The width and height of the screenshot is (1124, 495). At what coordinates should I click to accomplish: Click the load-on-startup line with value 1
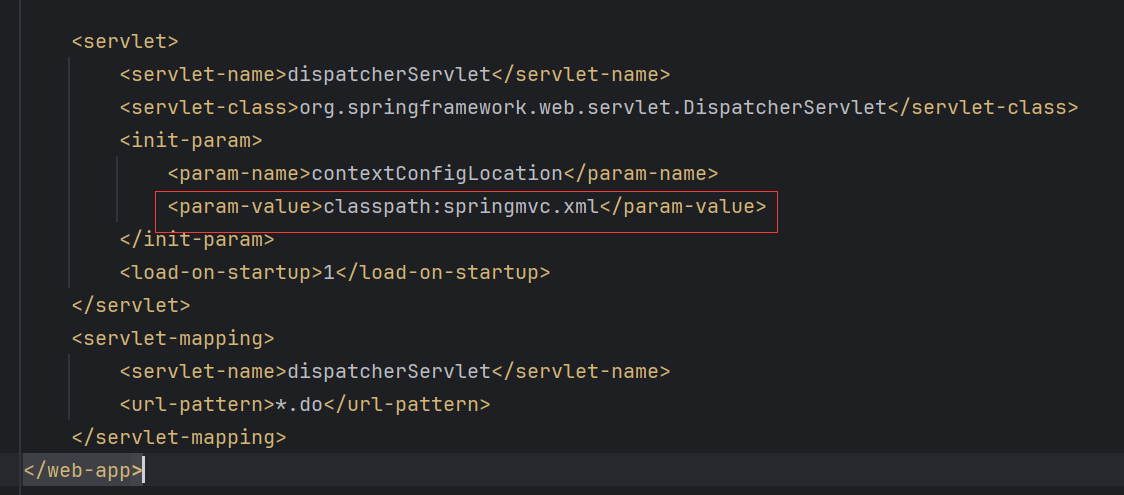click(x=334, y=273)
